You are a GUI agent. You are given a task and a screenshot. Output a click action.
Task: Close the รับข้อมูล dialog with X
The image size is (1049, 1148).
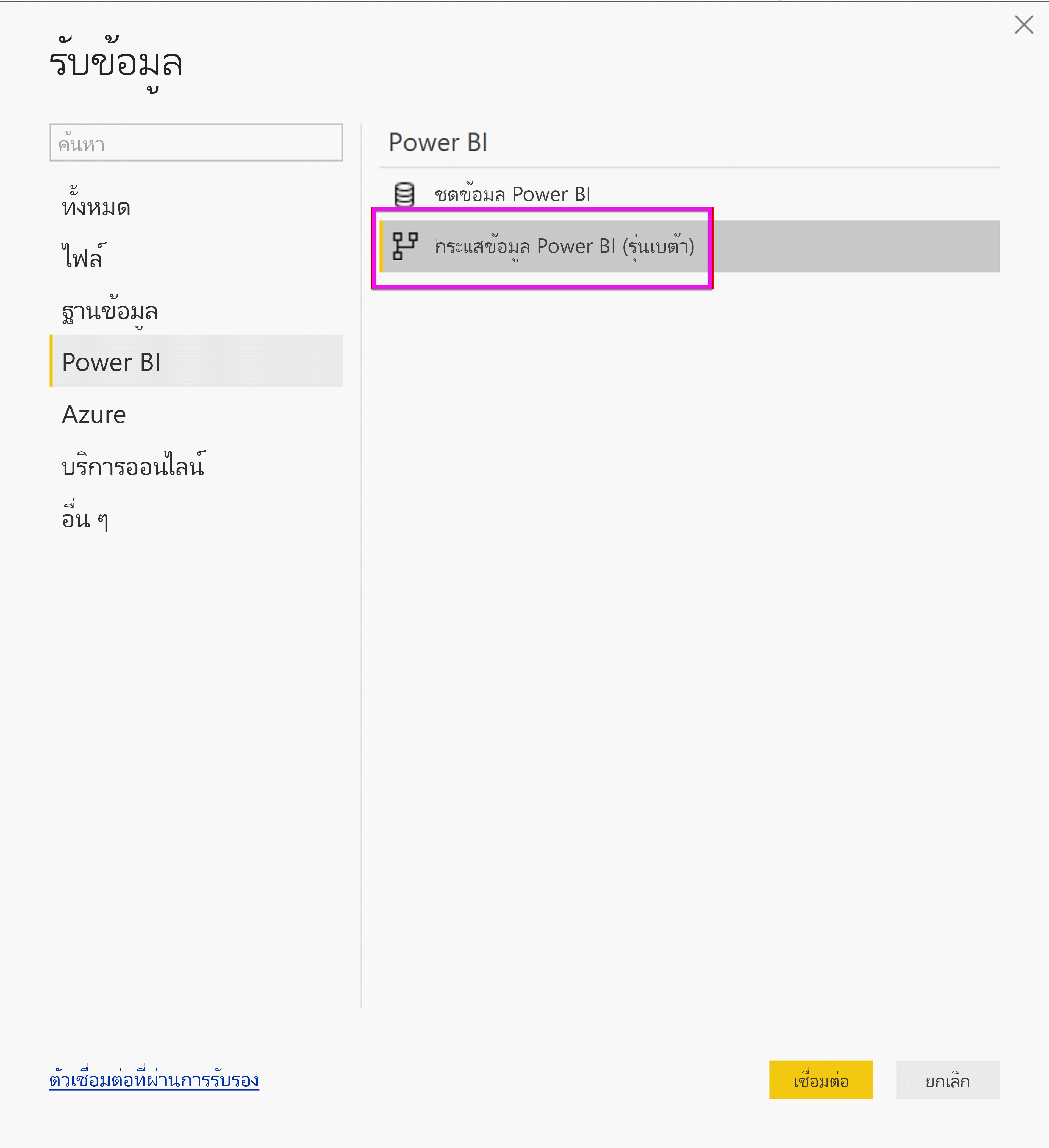[x=1023, y=24]
